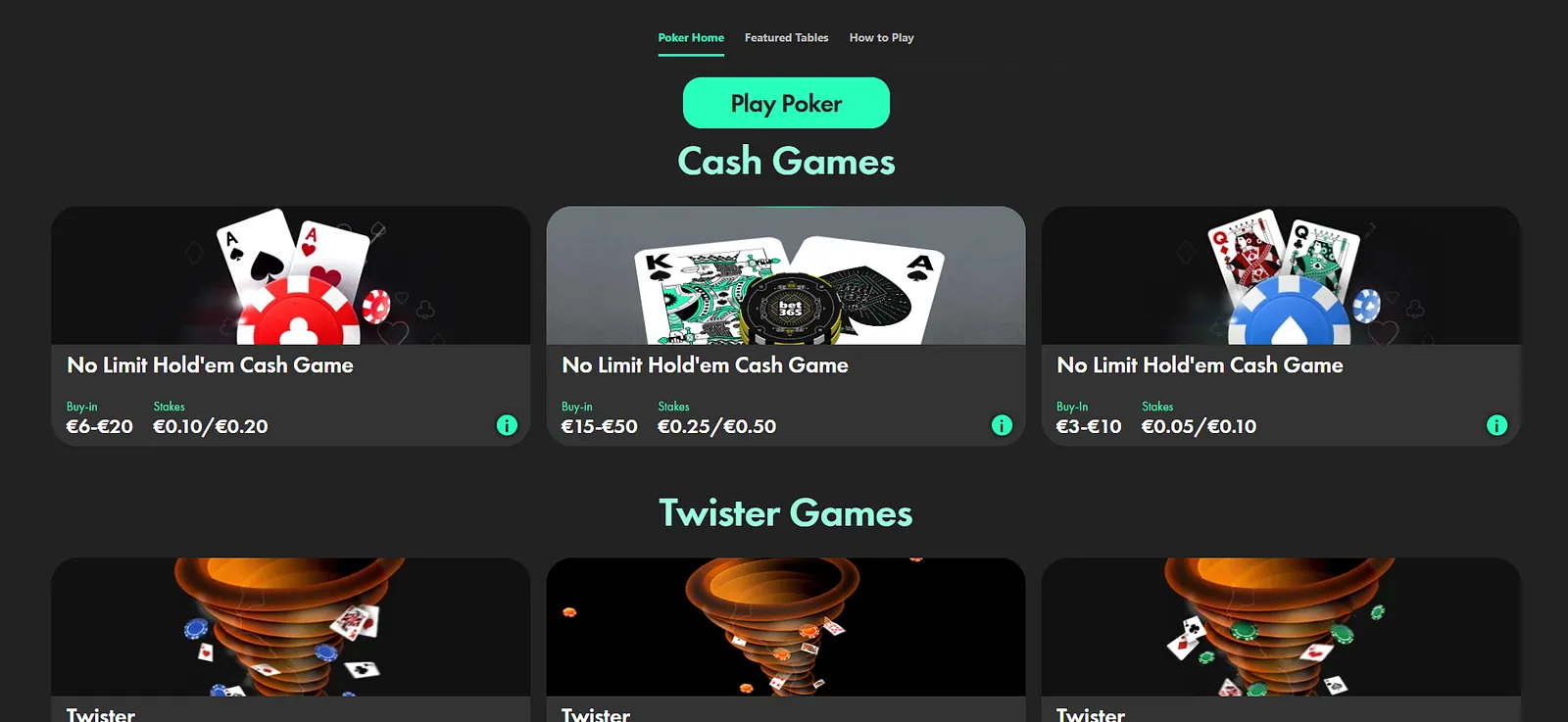The height and width of the screenshot is (722, 1568).
Task: Open the How to Play tab
Action: [881, 37]
